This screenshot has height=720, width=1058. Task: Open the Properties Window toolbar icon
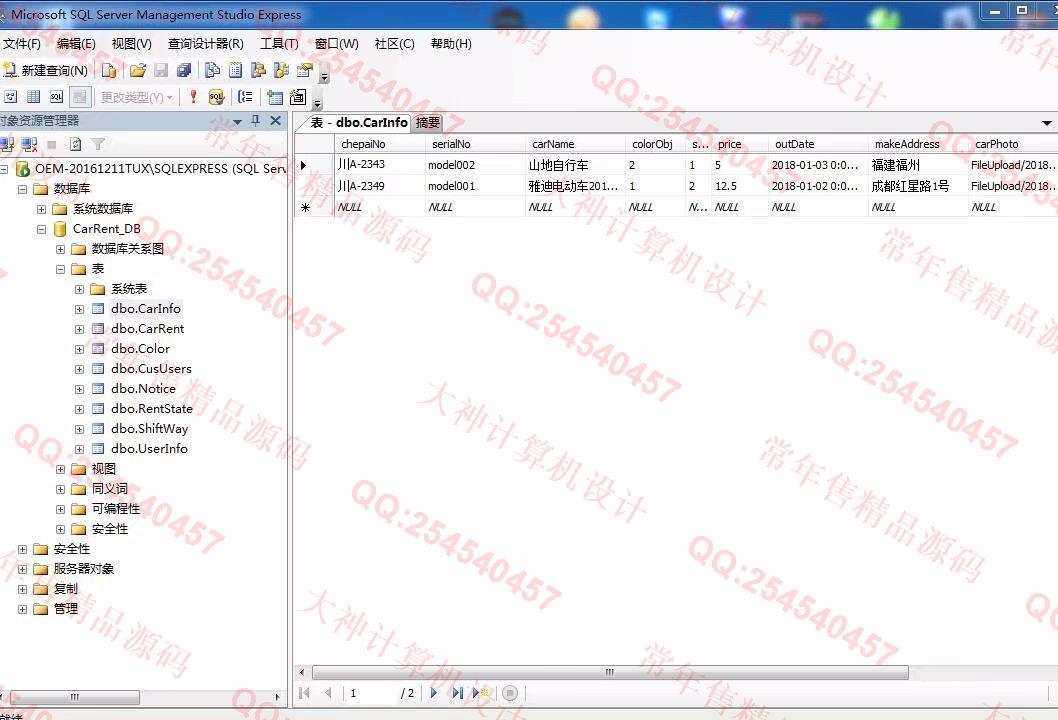305,70
